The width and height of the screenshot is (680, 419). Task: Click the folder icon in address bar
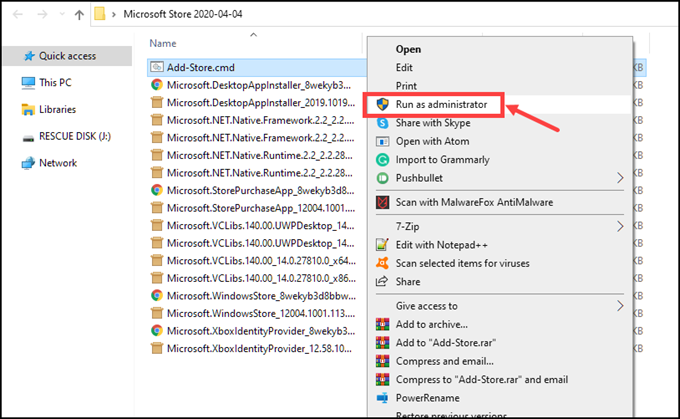point(100,14)
